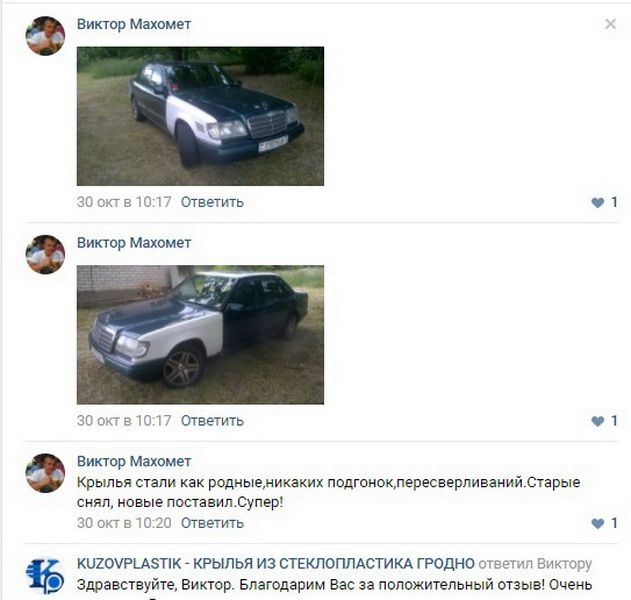
Task: Open timestamp 30 окт в 10:20
Action: (124, 522)
